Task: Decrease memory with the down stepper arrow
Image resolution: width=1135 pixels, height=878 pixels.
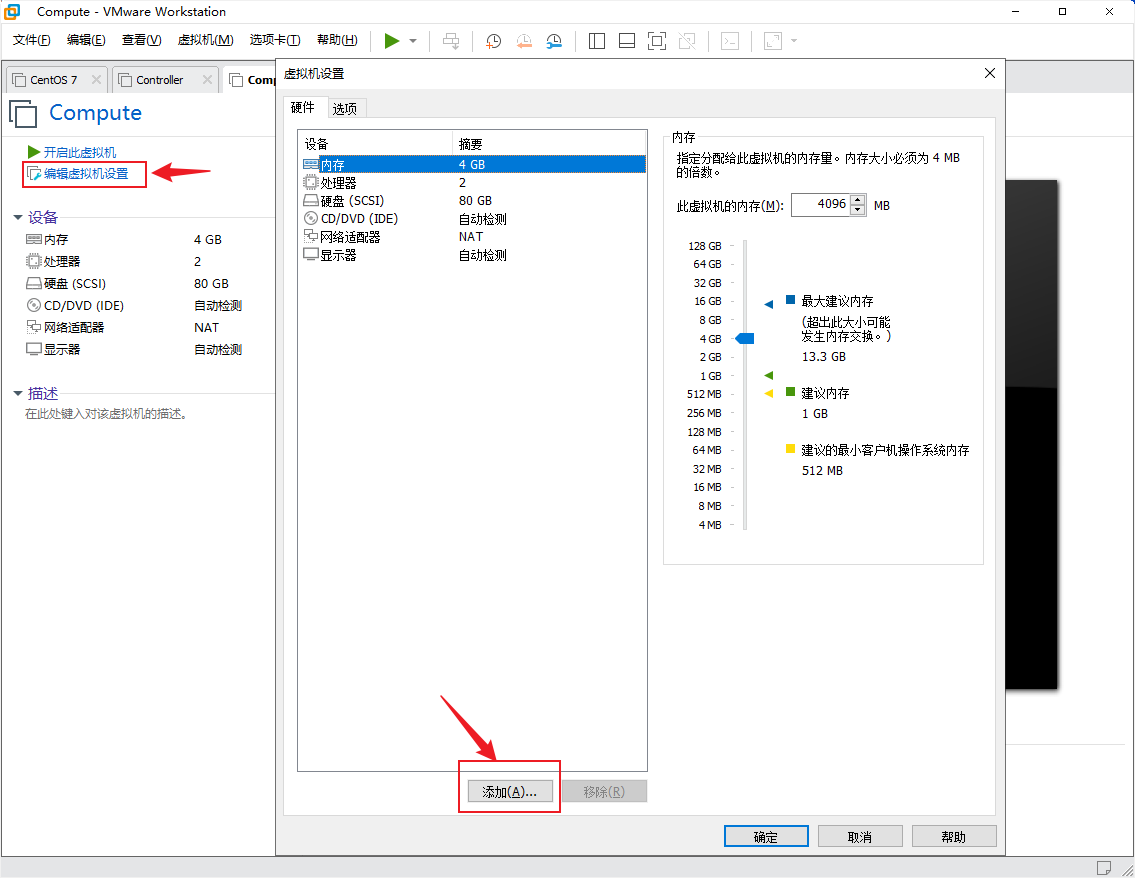Action: (x=858, y=210)
